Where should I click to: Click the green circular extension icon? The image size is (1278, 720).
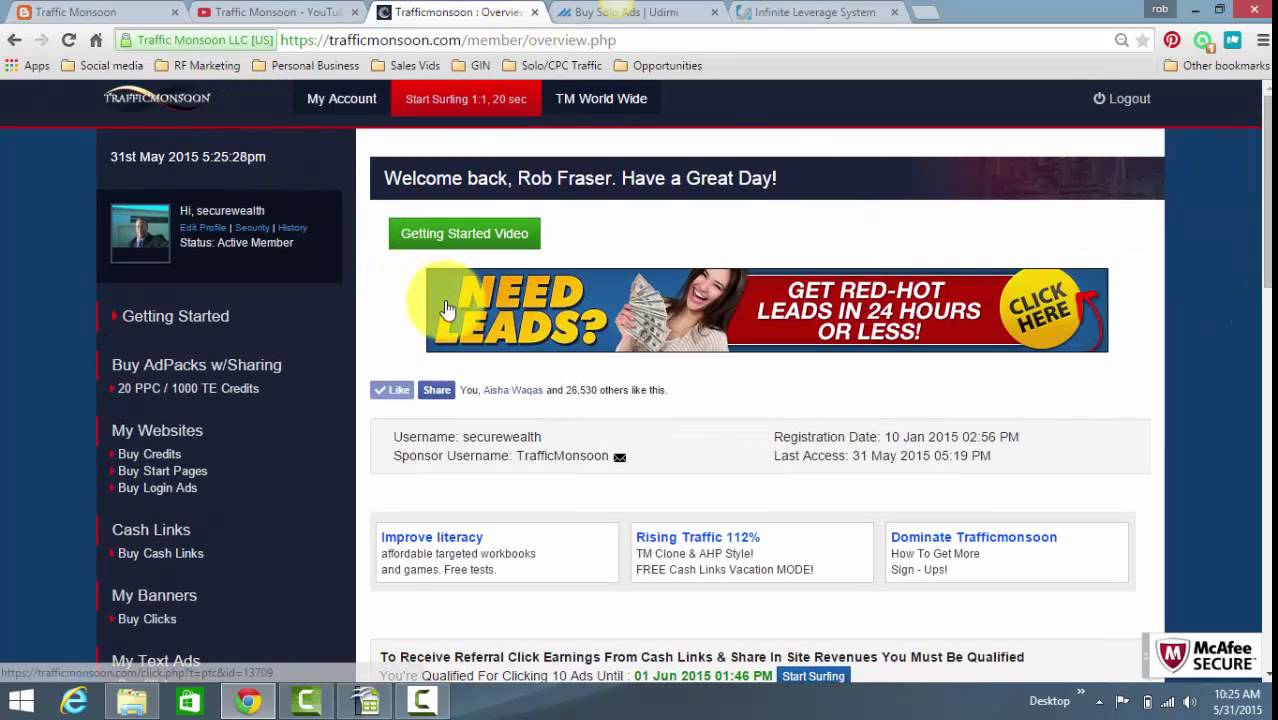click(1203, 41)
